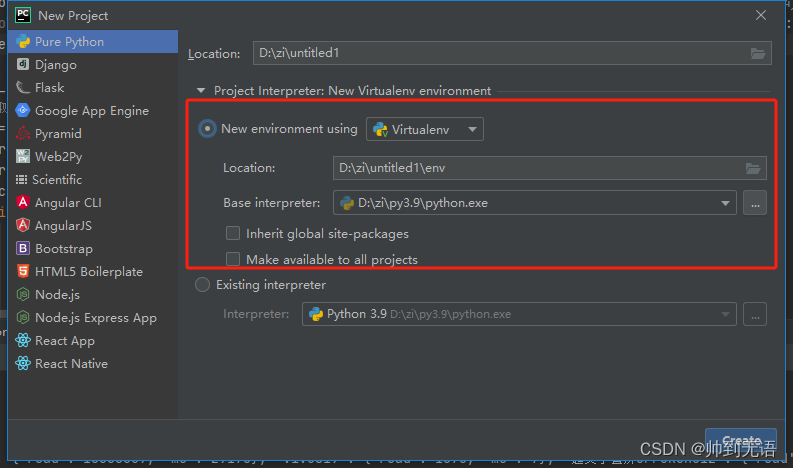The height and width of the screenshot is (468, 793).
Task: Choose the Google App Engine project type
Action: pyautogui.click(x=93, y=110)
